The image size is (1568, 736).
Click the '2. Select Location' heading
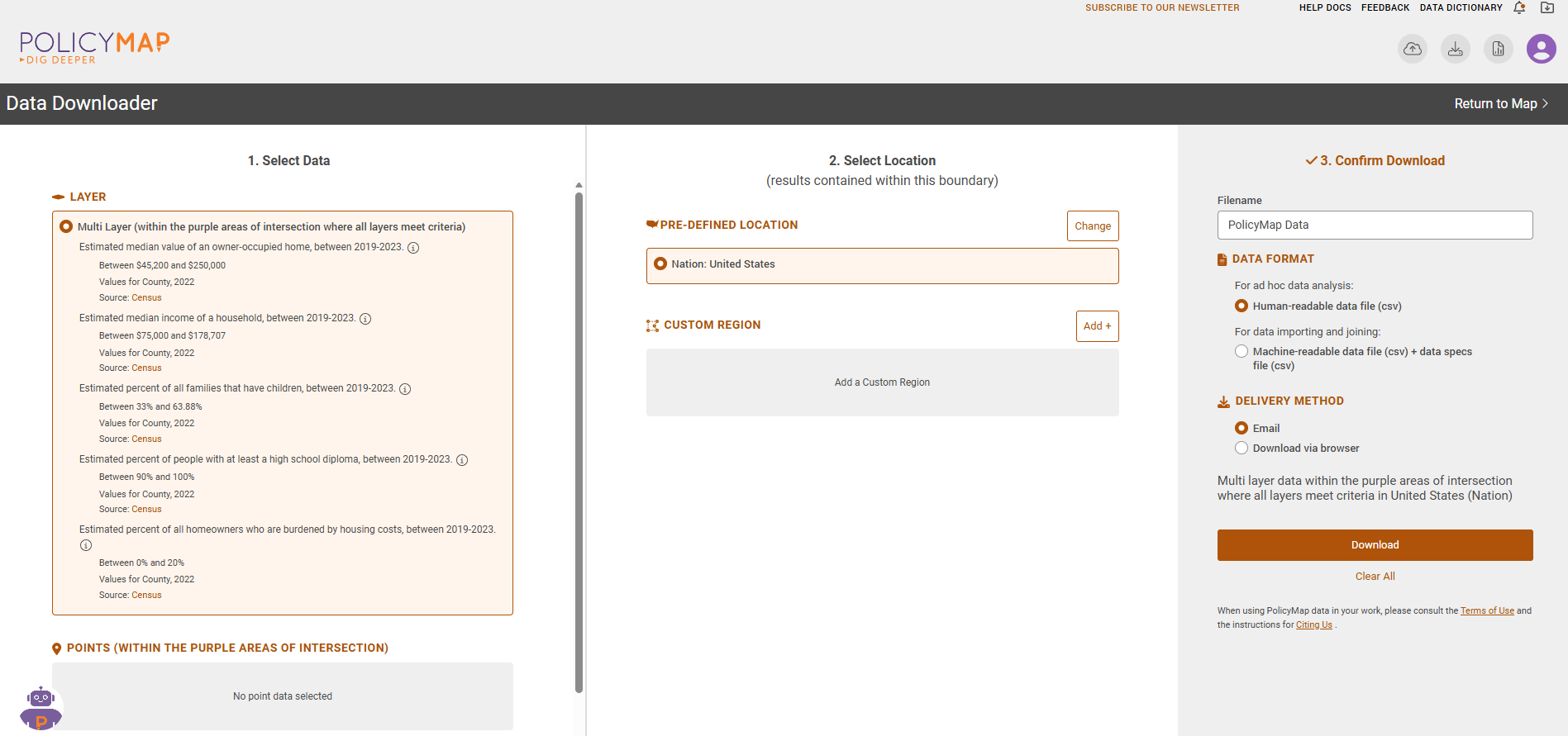[x=882, y=161]
